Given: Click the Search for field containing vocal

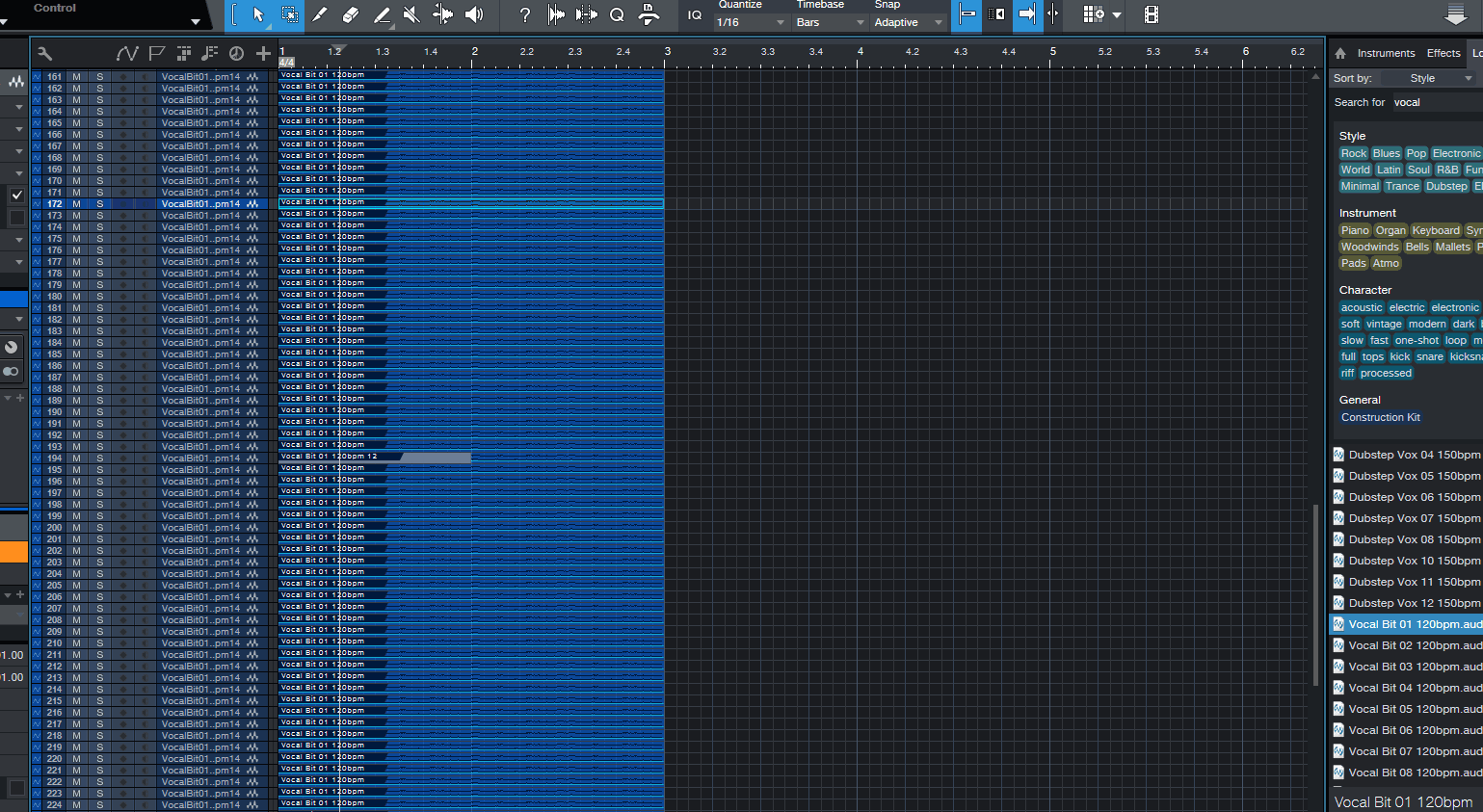Looking at the screenshot, I should click(1437, 102).
